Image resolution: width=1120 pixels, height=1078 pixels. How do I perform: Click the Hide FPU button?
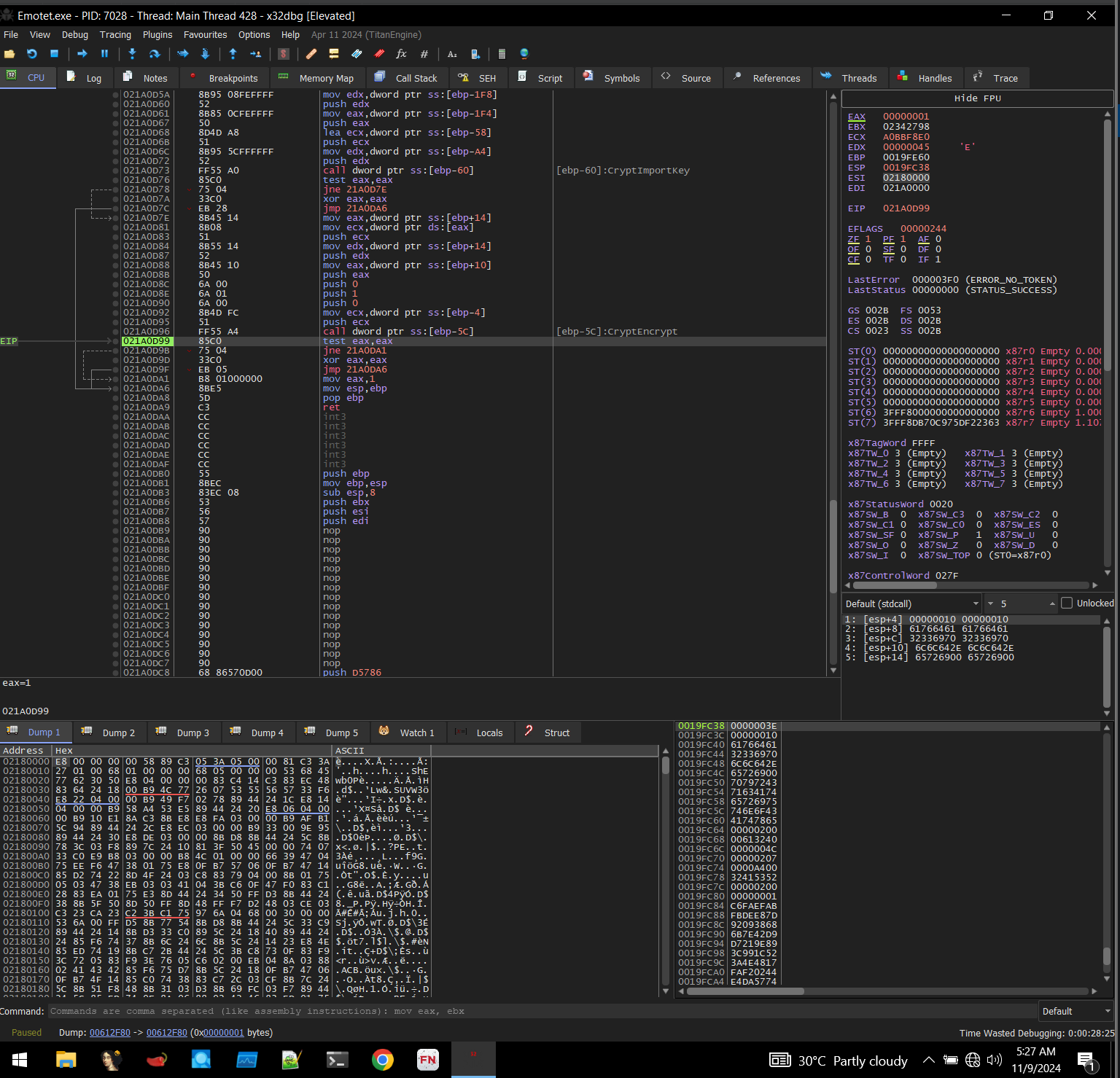[x=977, y=98]
